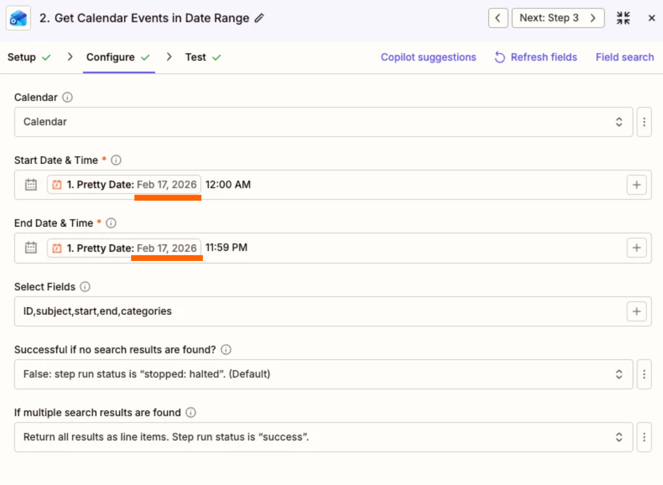The image size is (663, 485).
Task: Go to previous step using left arrow
Action: 498,18
